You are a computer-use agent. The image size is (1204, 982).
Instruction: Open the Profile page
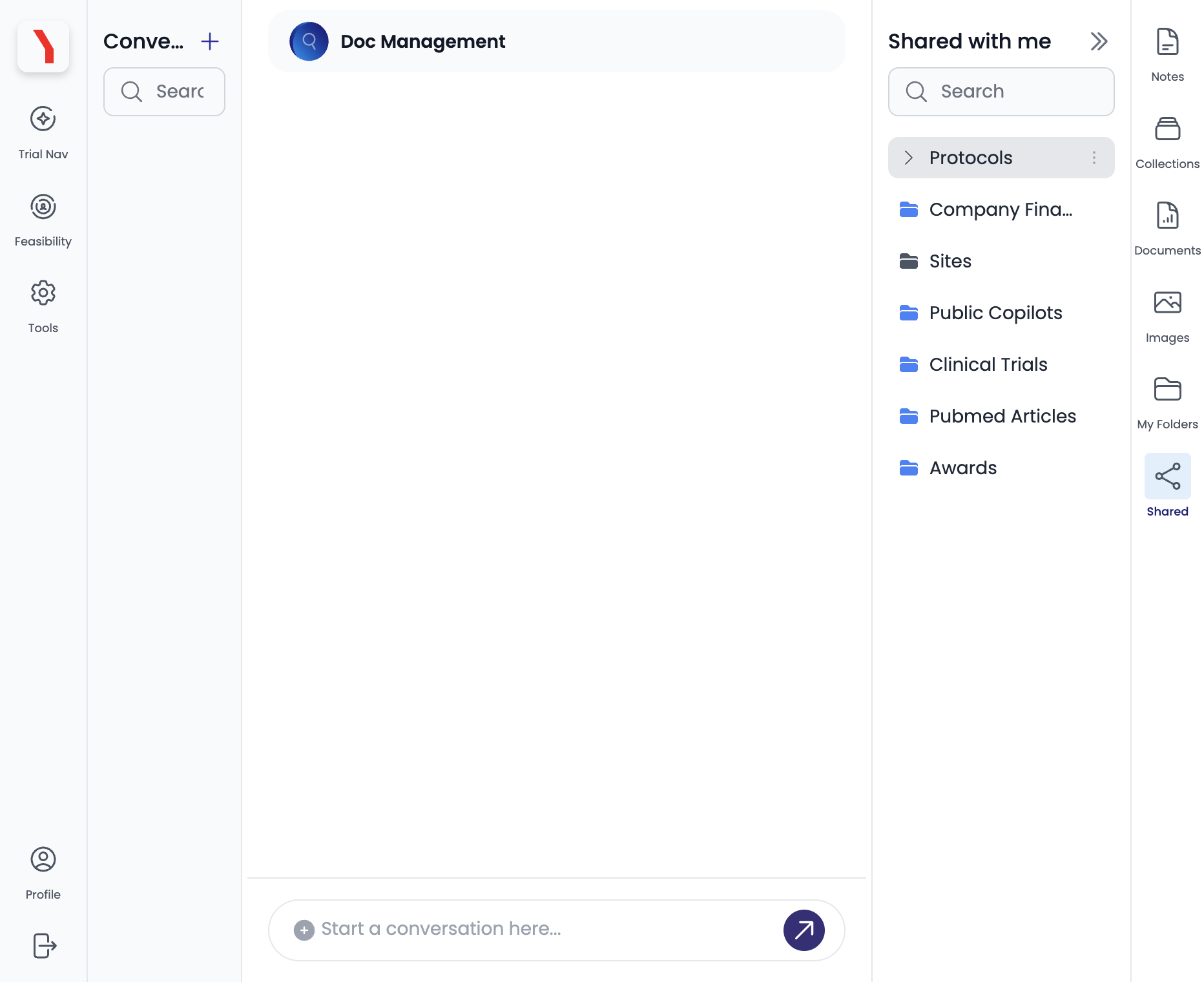click(43, 873)
